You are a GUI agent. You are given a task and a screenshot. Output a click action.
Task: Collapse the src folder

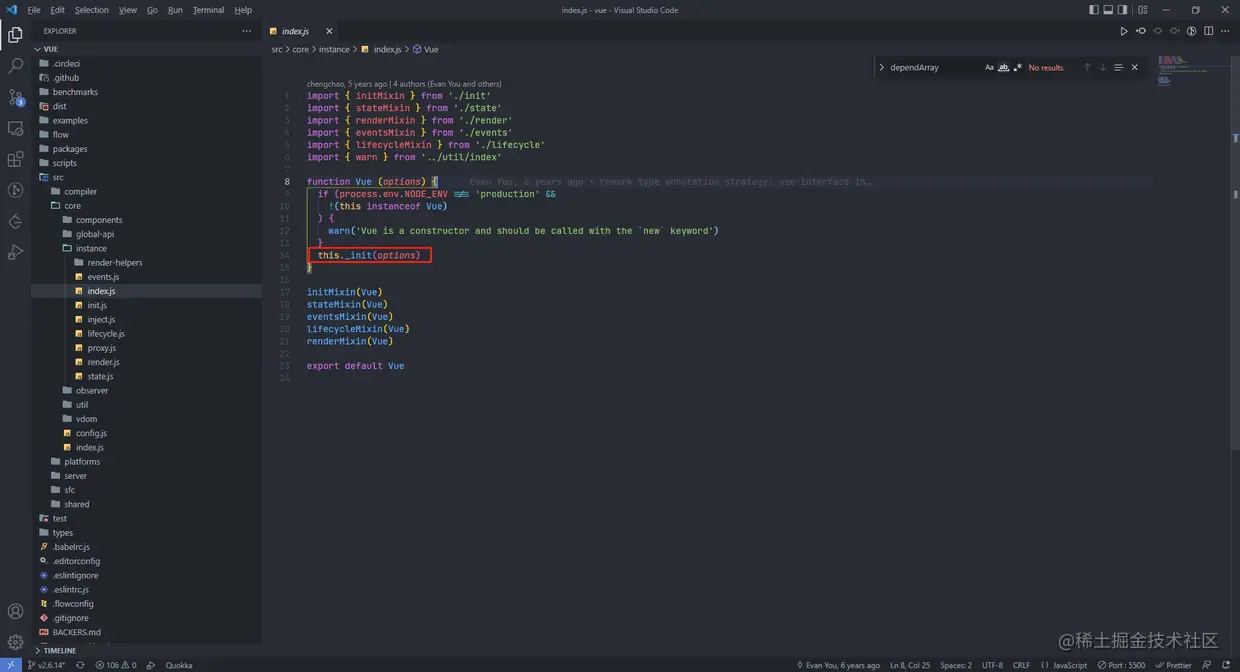[146, 177]
